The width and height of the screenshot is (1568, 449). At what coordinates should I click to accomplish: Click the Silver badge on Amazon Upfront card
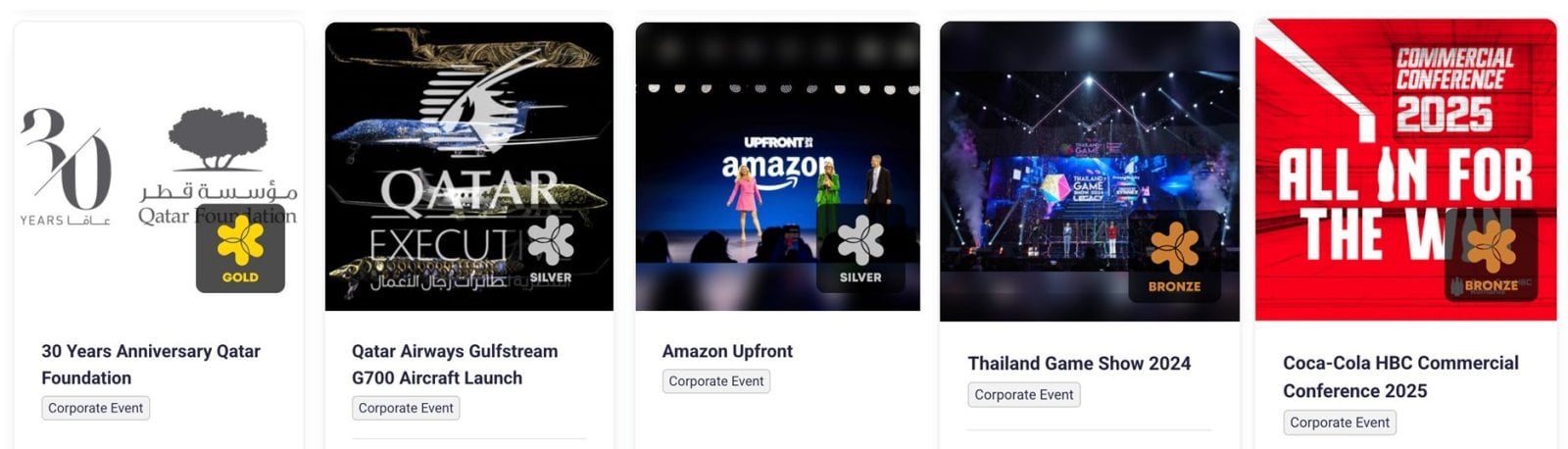(860, 249)
